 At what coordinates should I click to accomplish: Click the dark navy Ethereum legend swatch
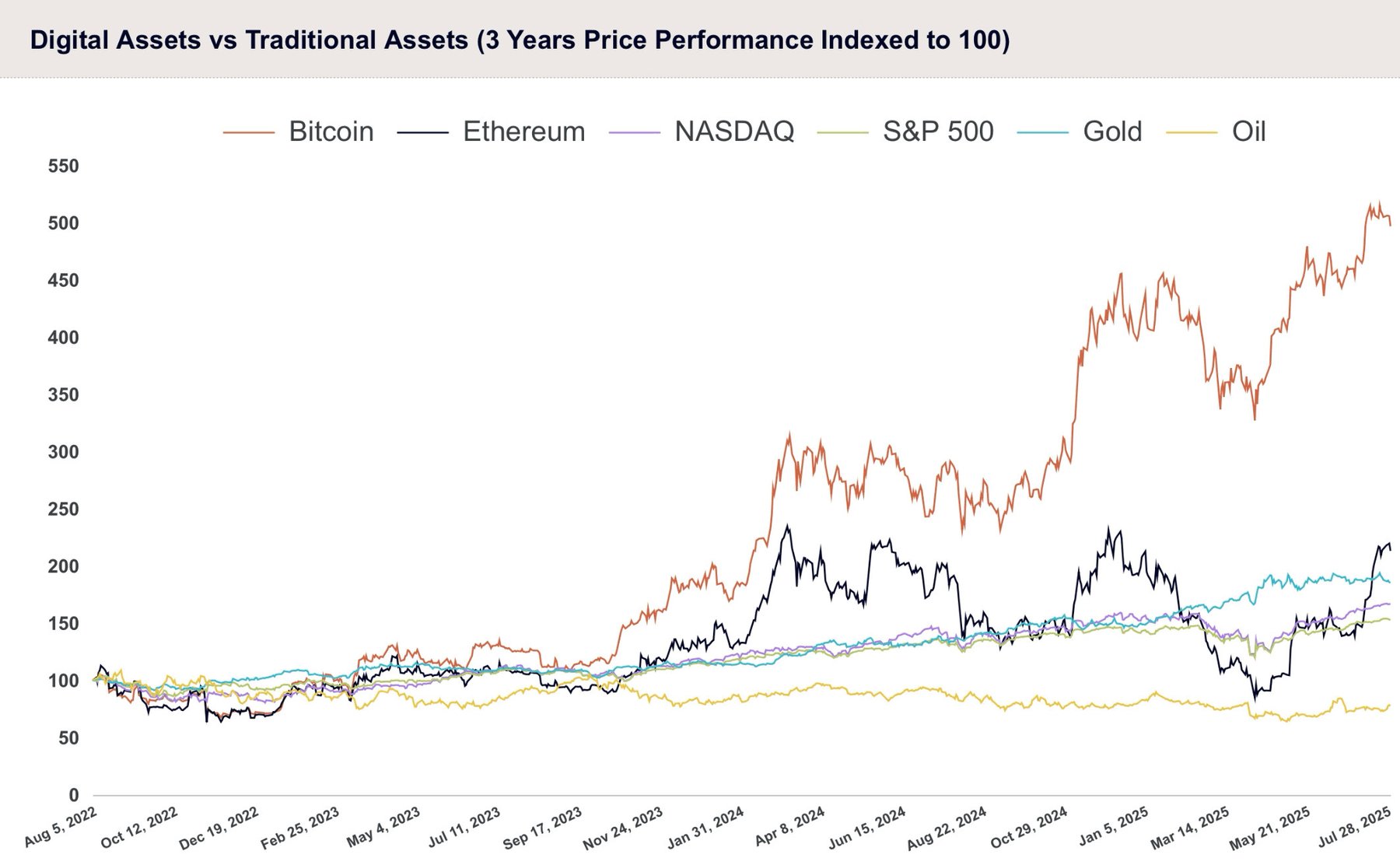(x=423, y=133)
